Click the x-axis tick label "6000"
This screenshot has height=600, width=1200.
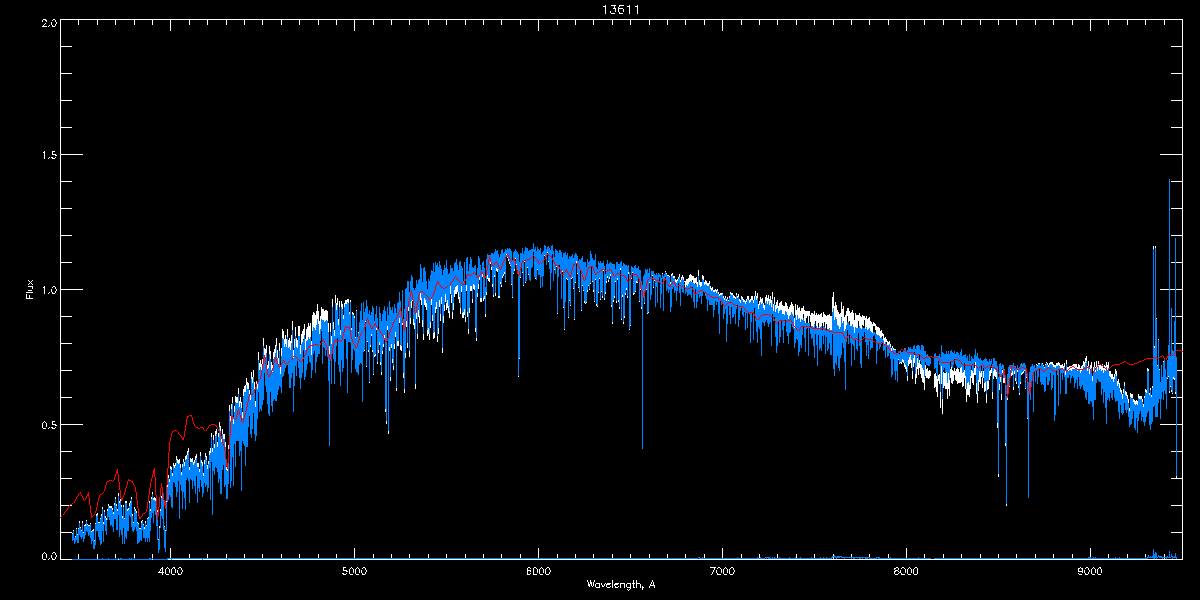(x=538, y=571)
